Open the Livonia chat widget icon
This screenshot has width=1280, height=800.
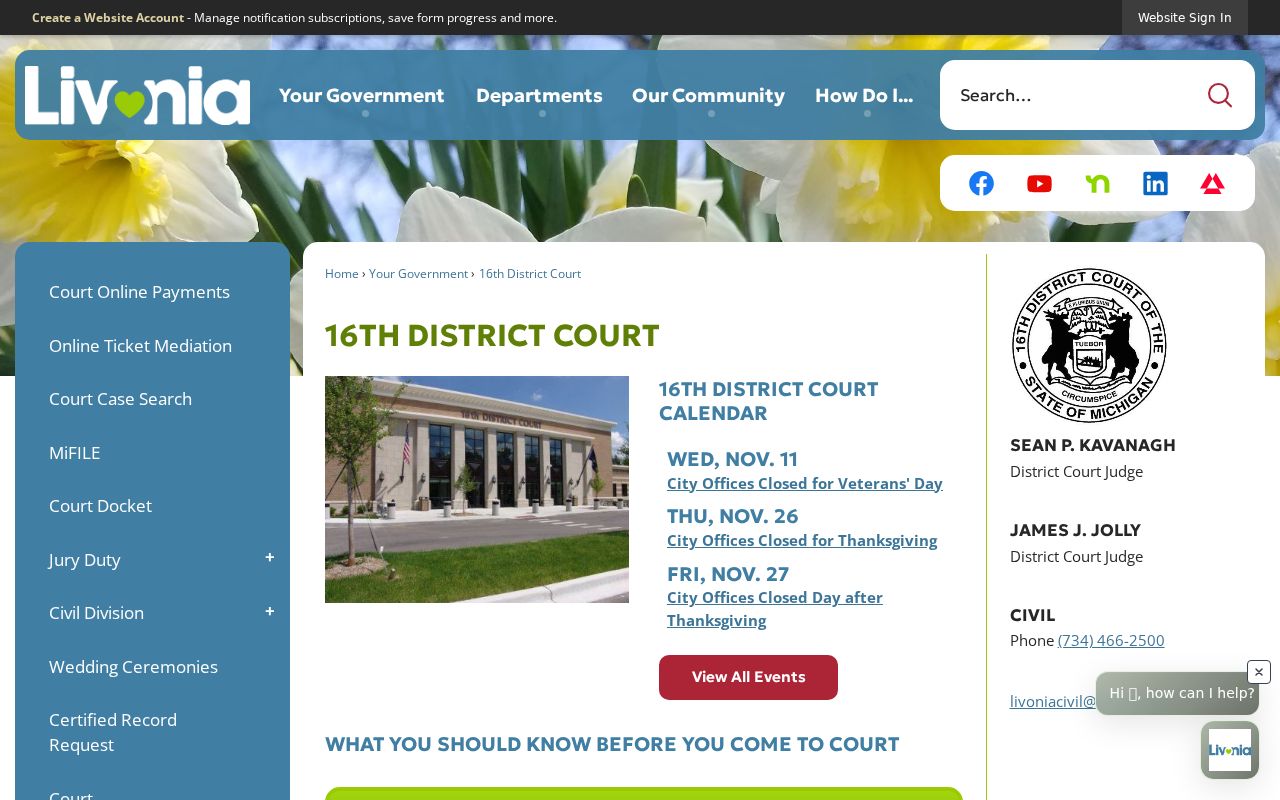1230,750
